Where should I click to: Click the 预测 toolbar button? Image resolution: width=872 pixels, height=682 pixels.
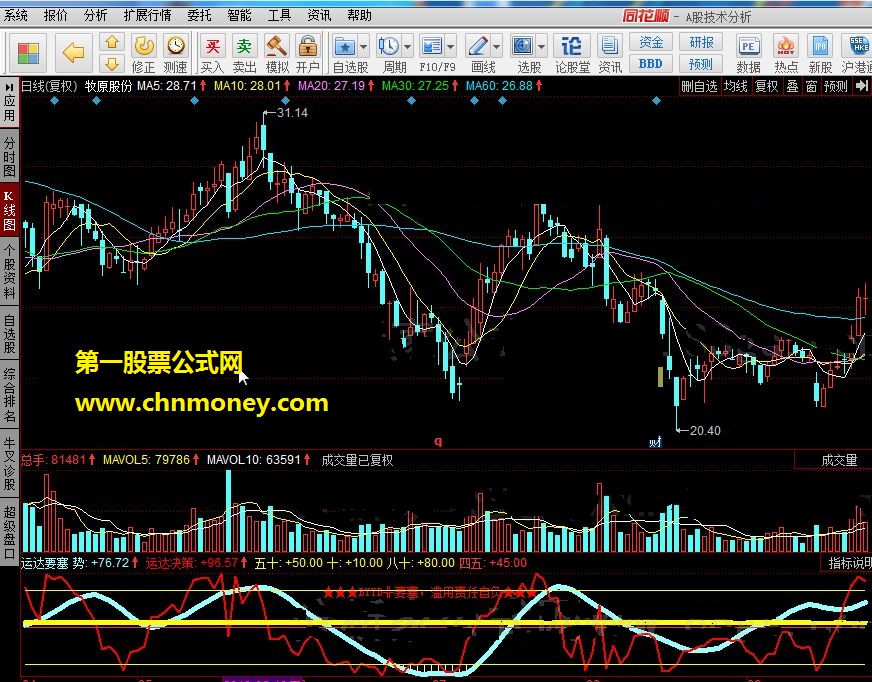pyautogui.click(x=701, y=64)
